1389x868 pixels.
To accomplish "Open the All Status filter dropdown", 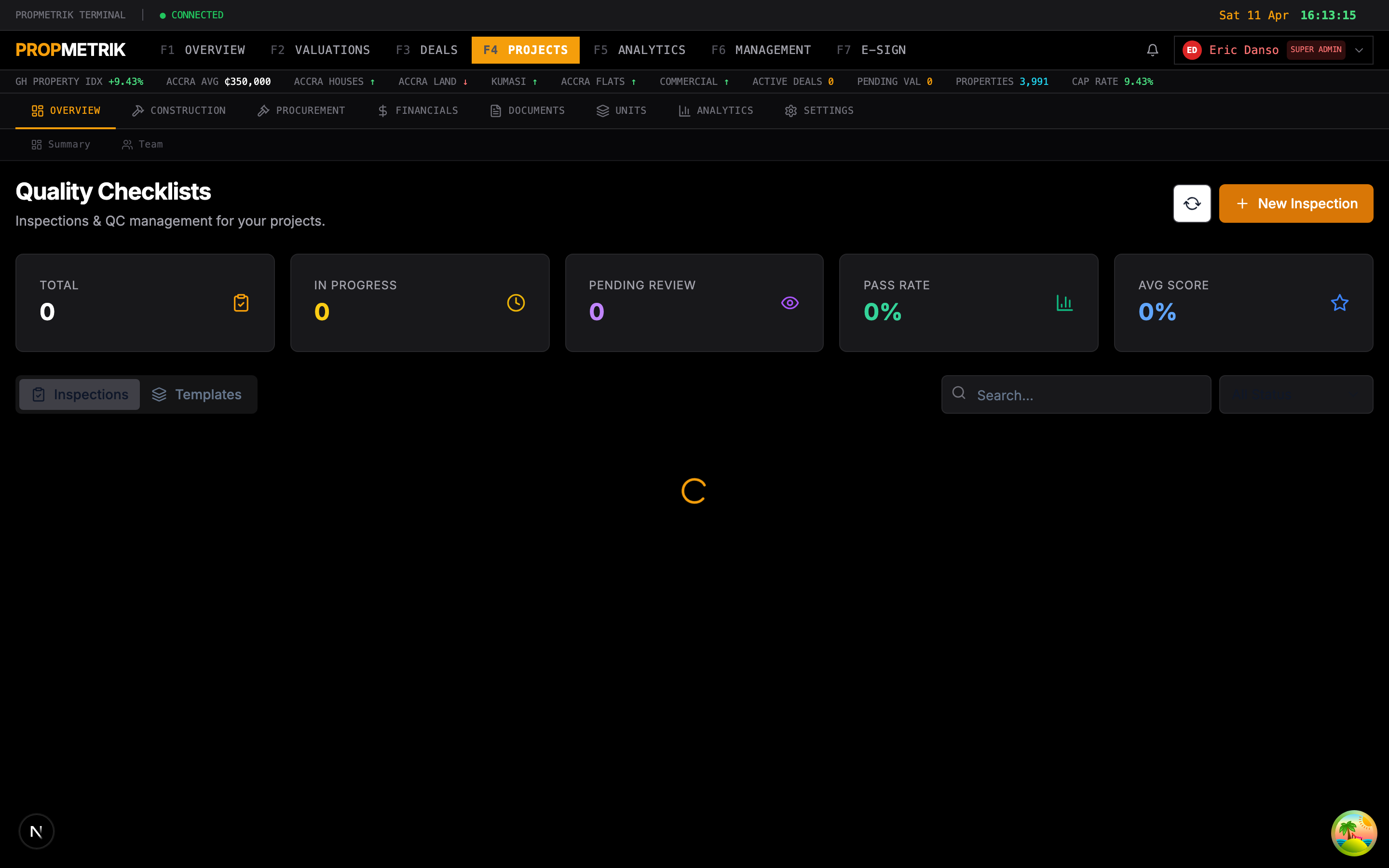I will pos(1295,394).
